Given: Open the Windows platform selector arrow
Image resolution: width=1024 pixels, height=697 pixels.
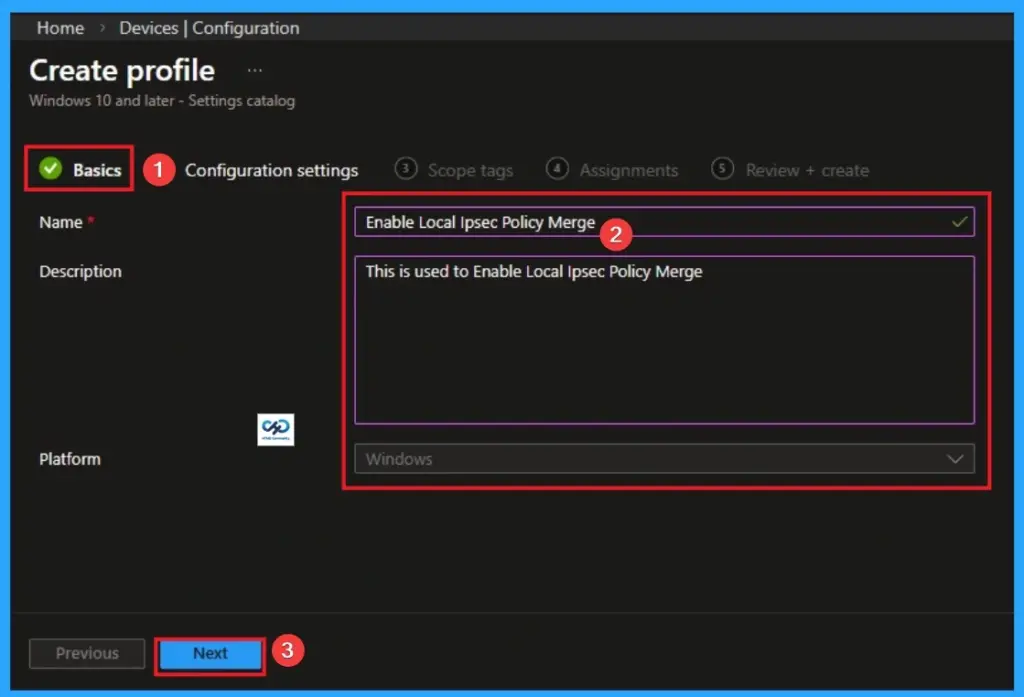Looking at the screenshot, I should (x=957, y=458).
